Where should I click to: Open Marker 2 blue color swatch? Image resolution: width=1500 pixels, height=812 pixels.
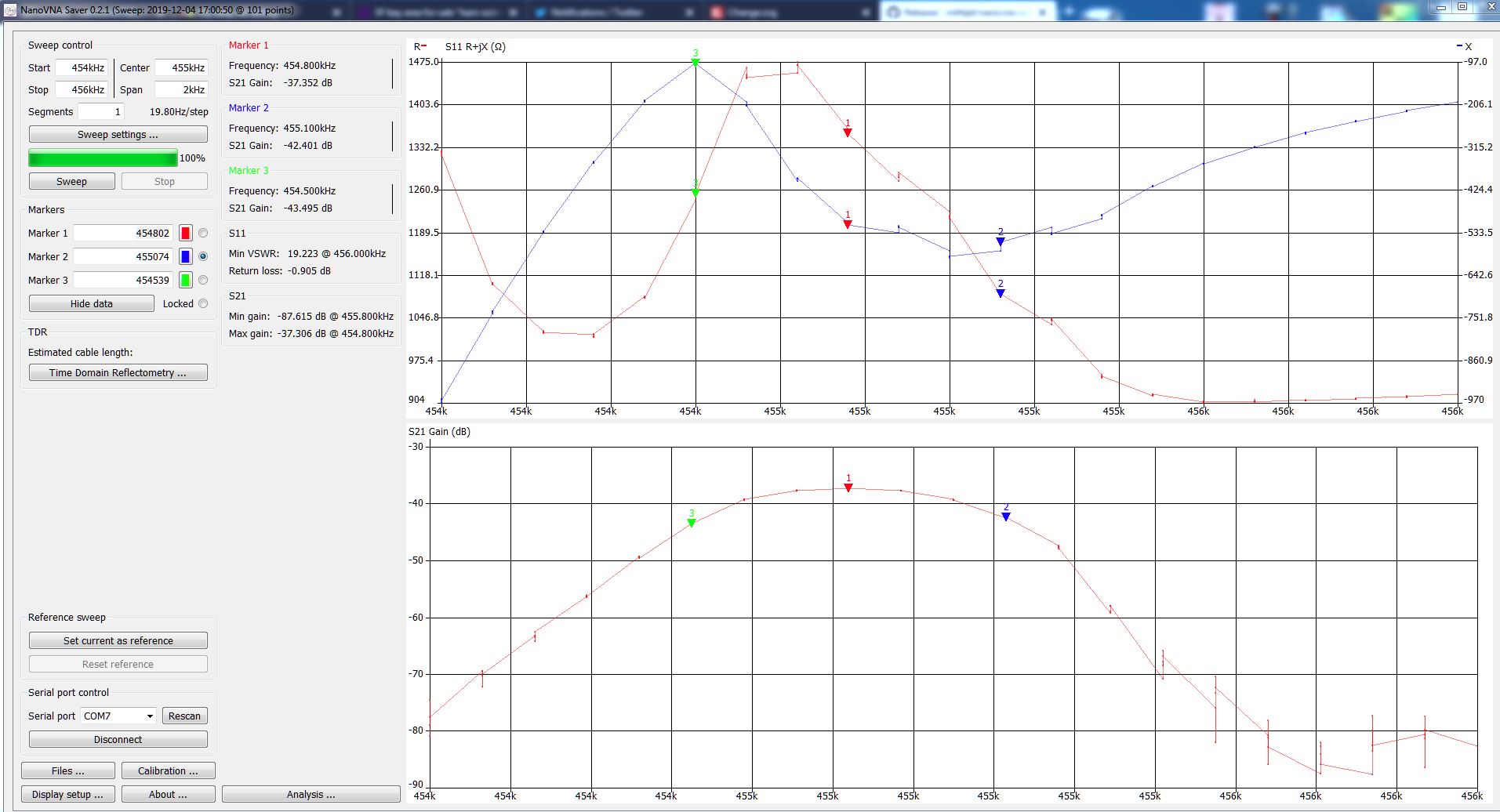tap(186, 256)
